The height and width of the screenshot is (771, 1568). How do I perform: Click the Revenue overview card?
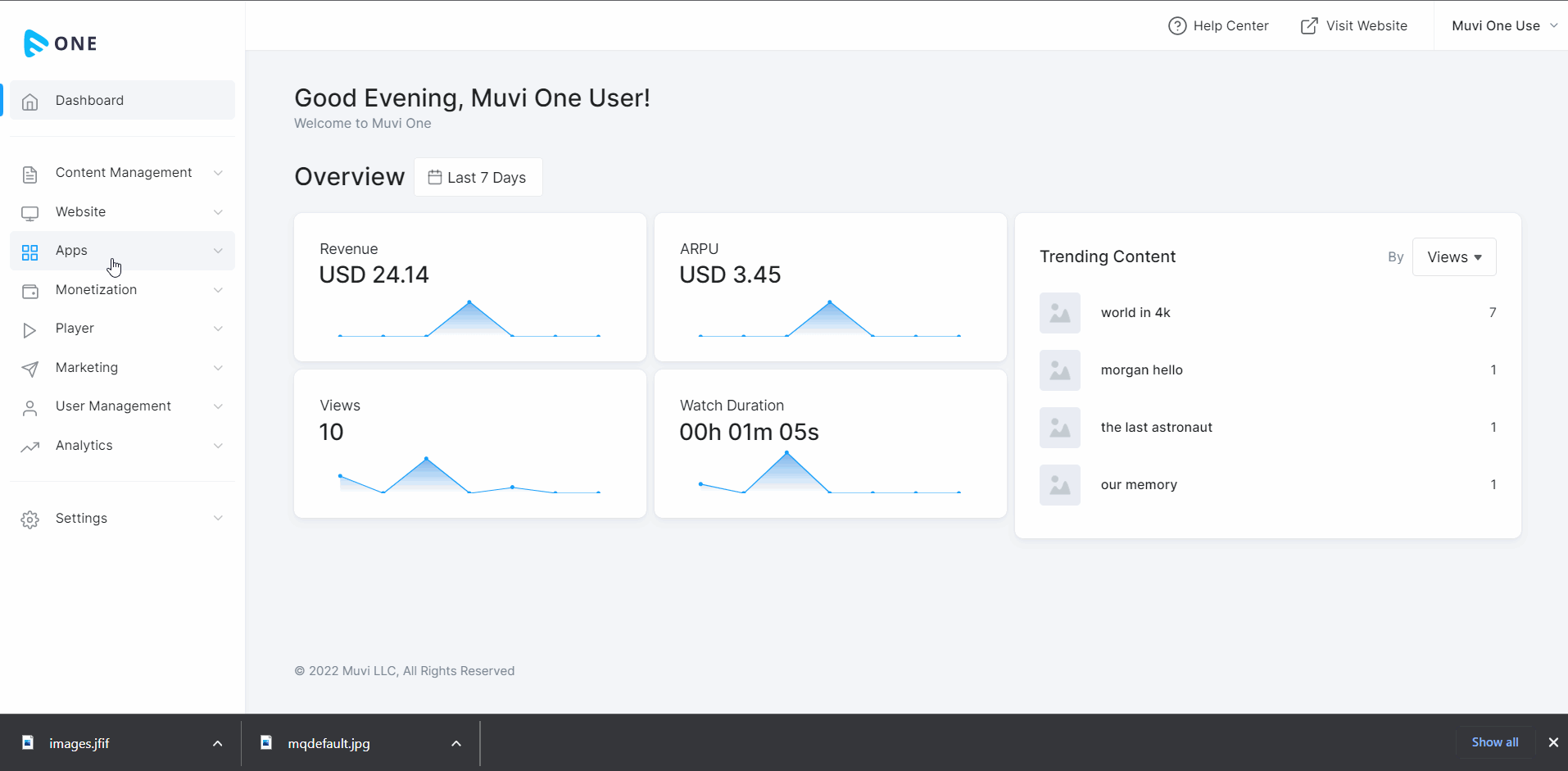coord(469,287)
